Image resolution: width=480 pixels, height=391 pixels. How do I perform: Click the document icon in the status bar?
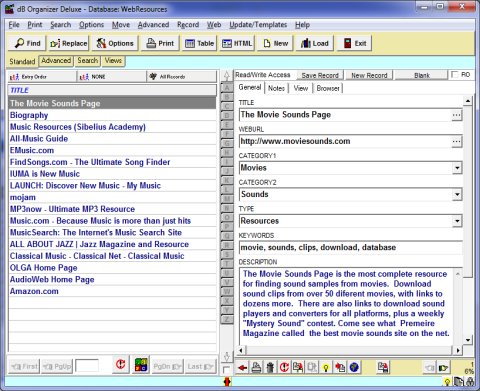pyautogui.click(x=459, y=382)
